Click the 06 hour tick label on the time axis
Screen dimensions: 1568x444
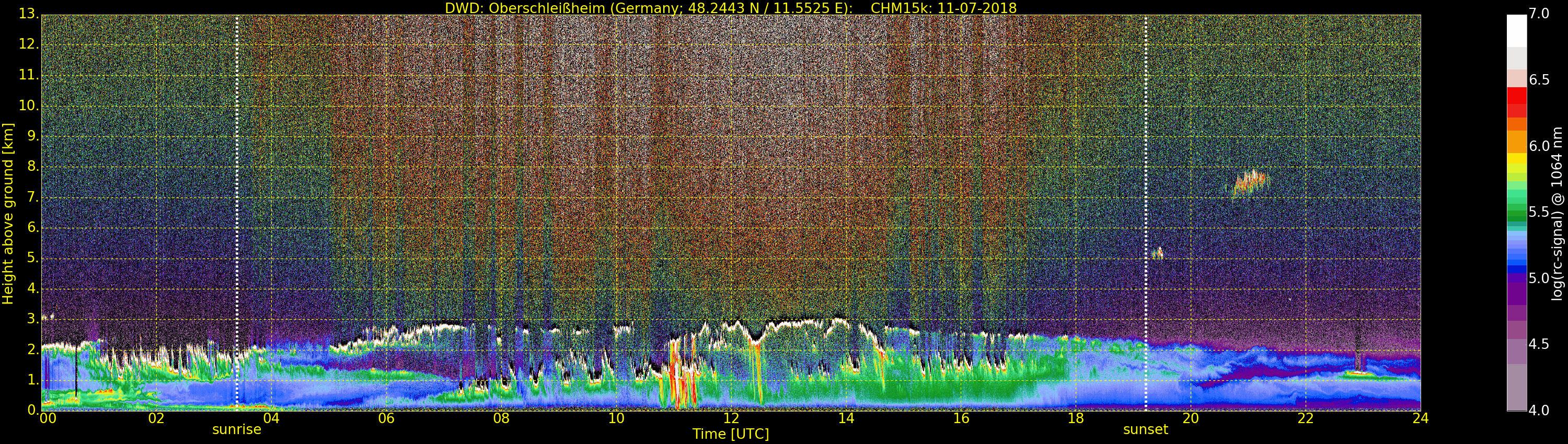[386, 418]
